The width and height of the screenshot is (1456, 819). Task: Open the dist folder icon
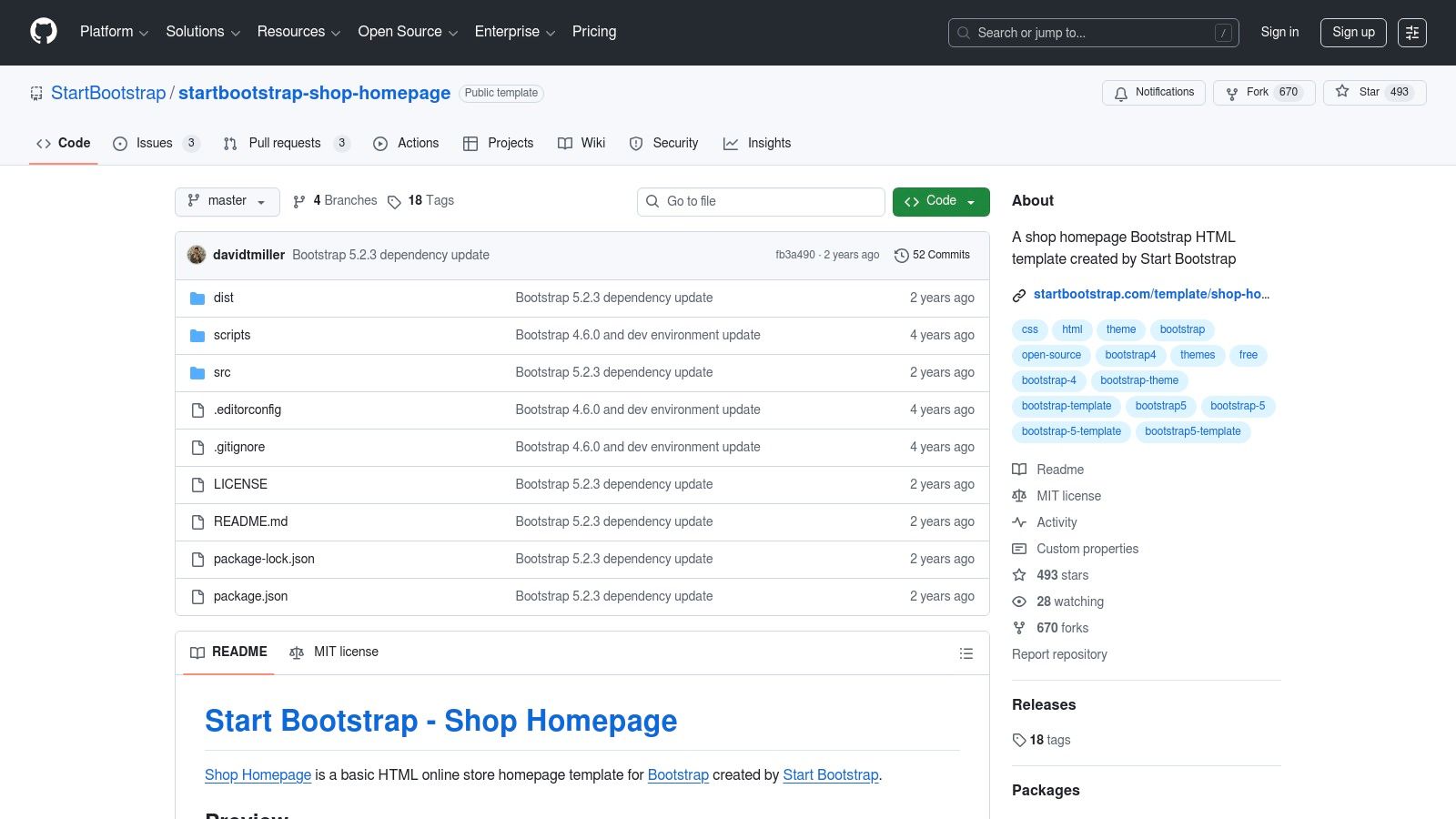197,298
